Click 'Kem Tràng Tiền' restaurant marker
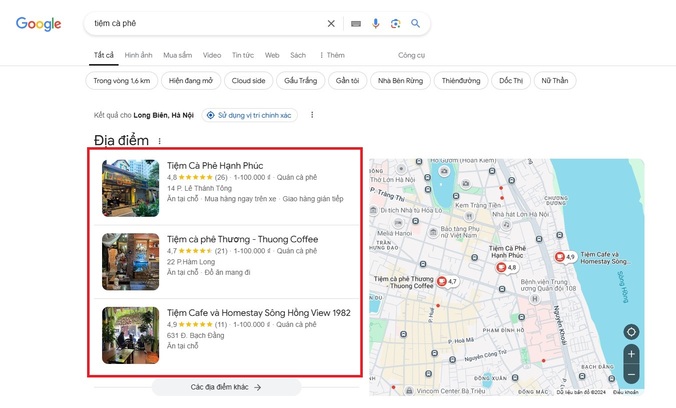 point(469,216)
